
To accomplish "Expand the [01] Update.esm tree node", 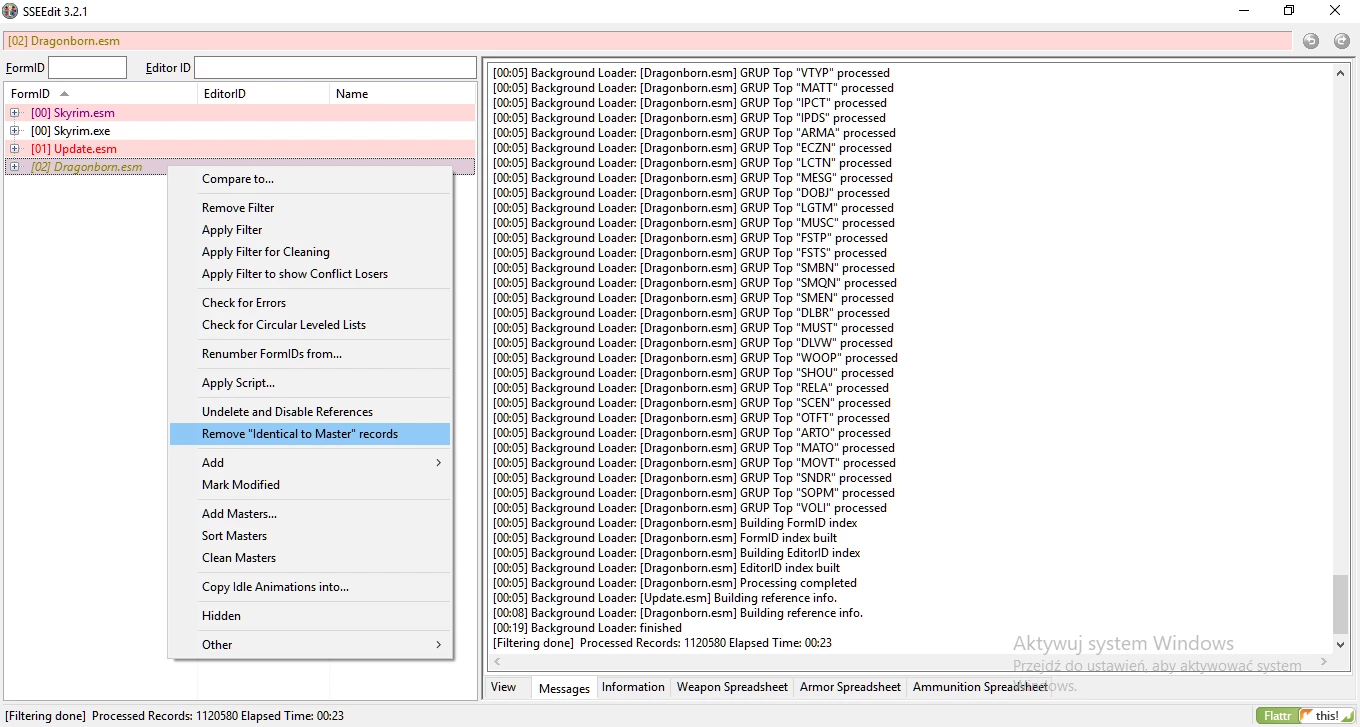I will click(x=14, y=149).
